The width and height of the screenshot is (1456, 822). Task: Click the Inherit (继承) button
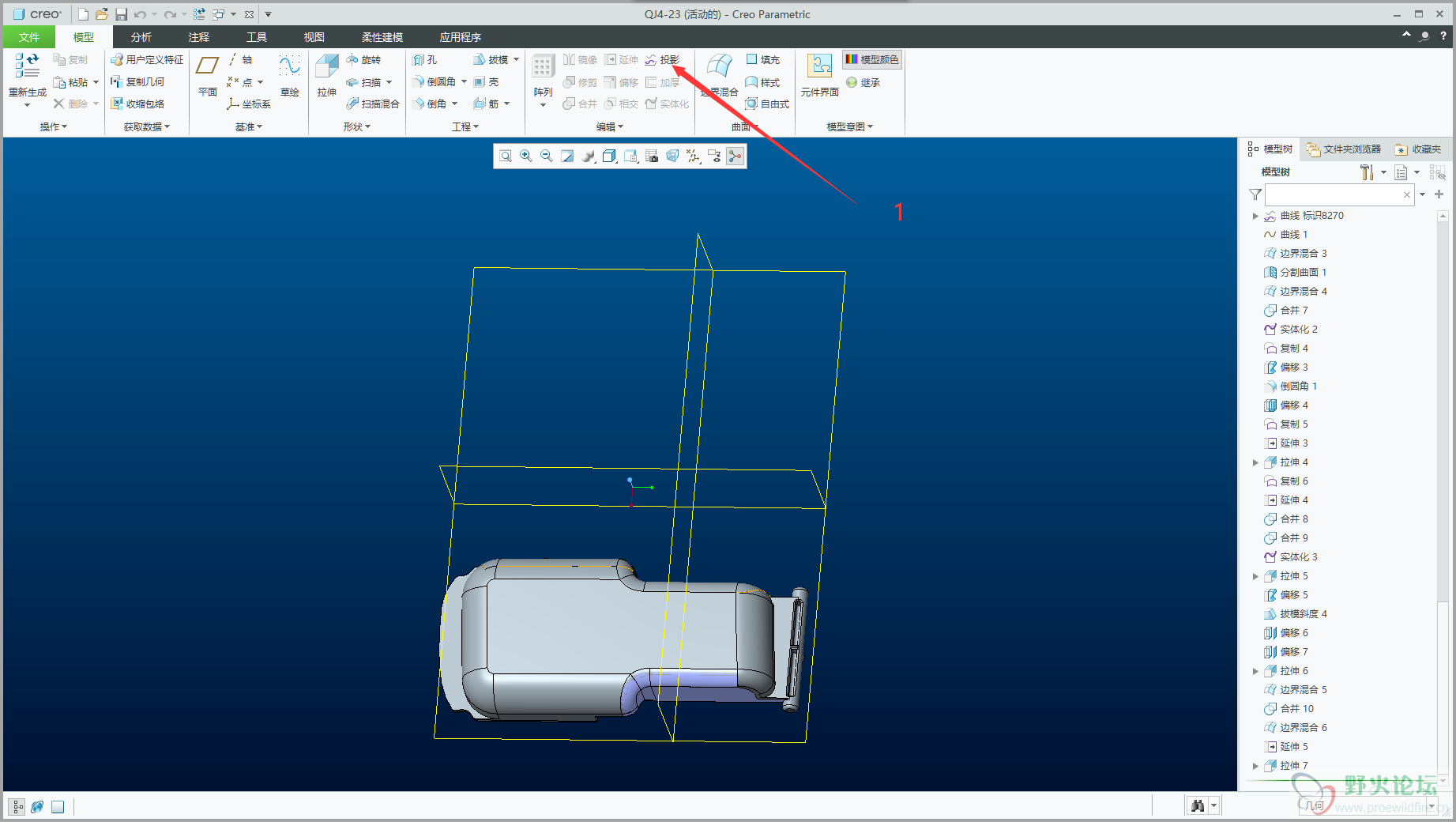(x=863, y=82)
